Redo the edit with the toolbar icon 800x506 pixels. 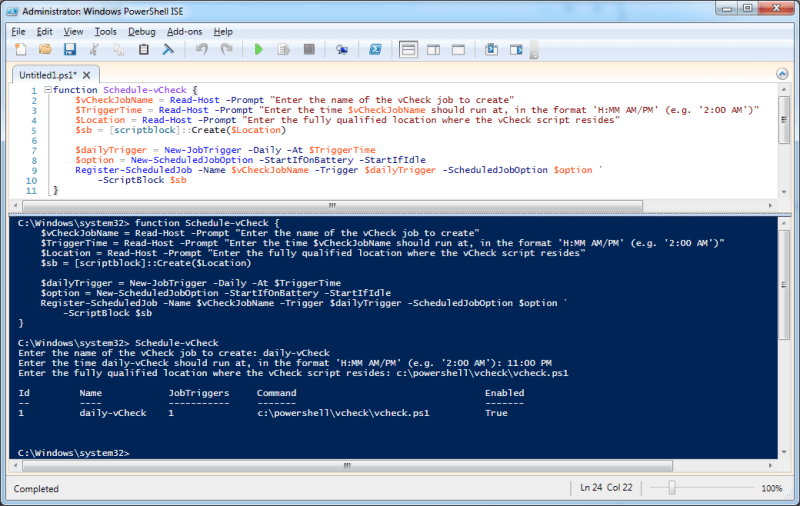coord(227,49)
